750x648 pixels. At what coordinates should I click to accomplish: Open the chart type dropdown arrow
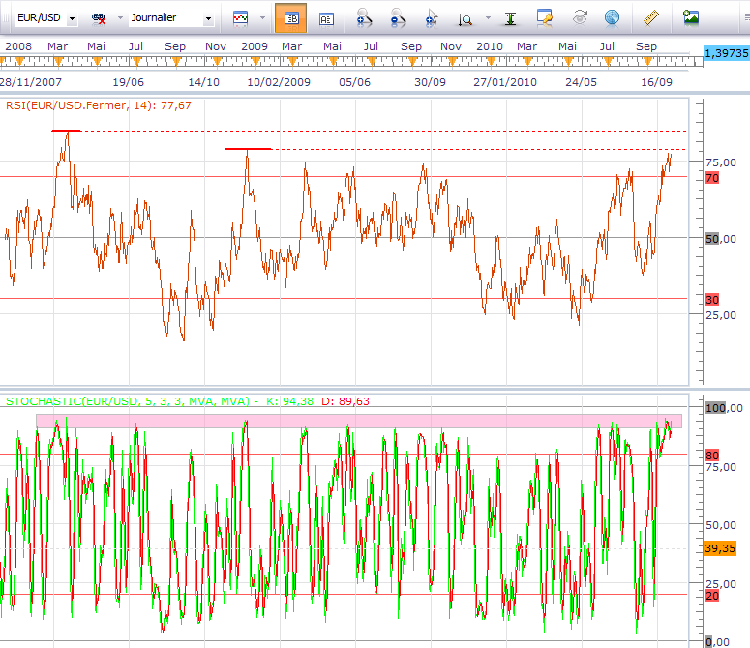[262, 18]
